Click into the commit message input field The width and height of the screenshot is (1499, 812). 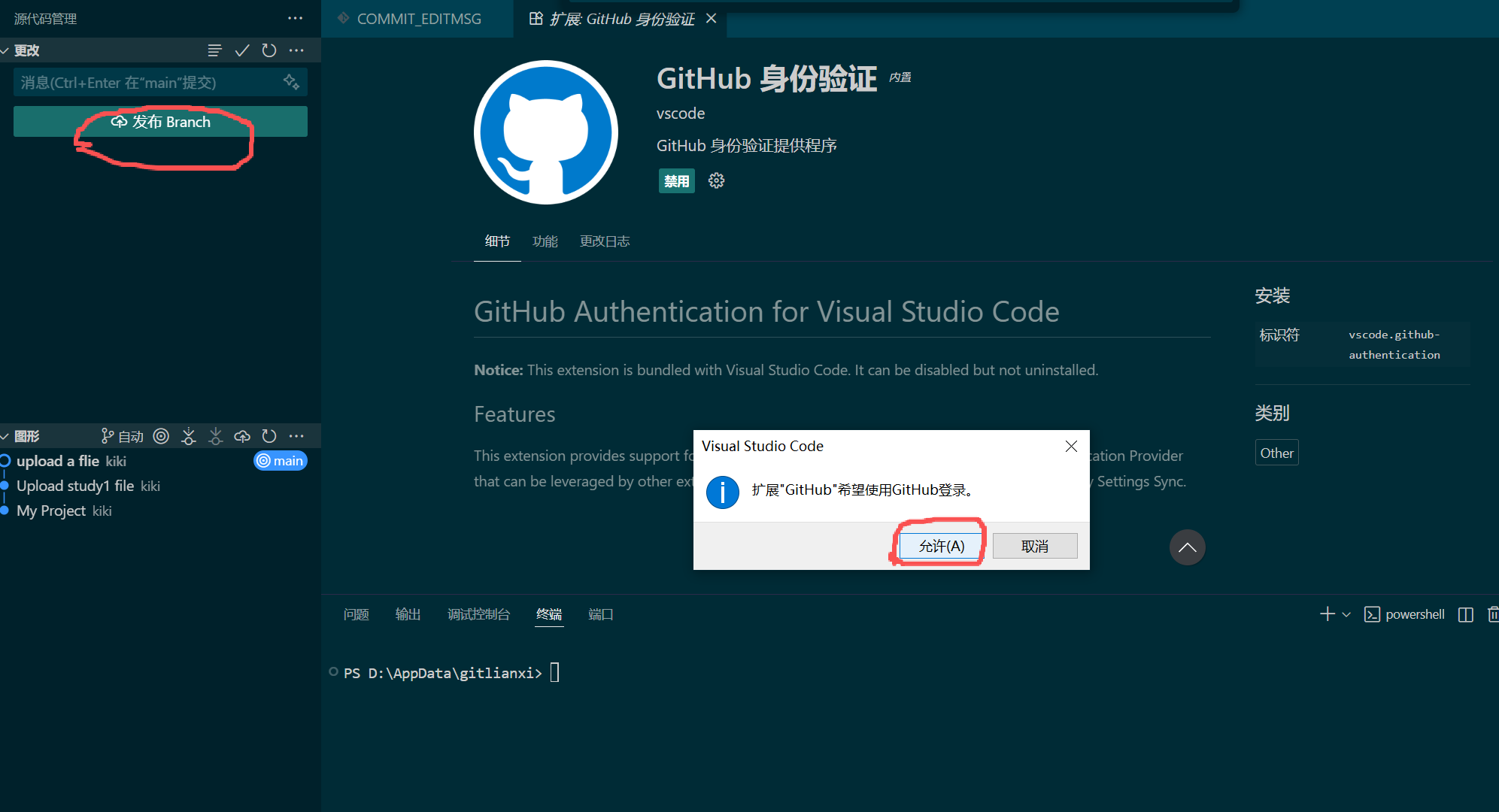(143, 82)
